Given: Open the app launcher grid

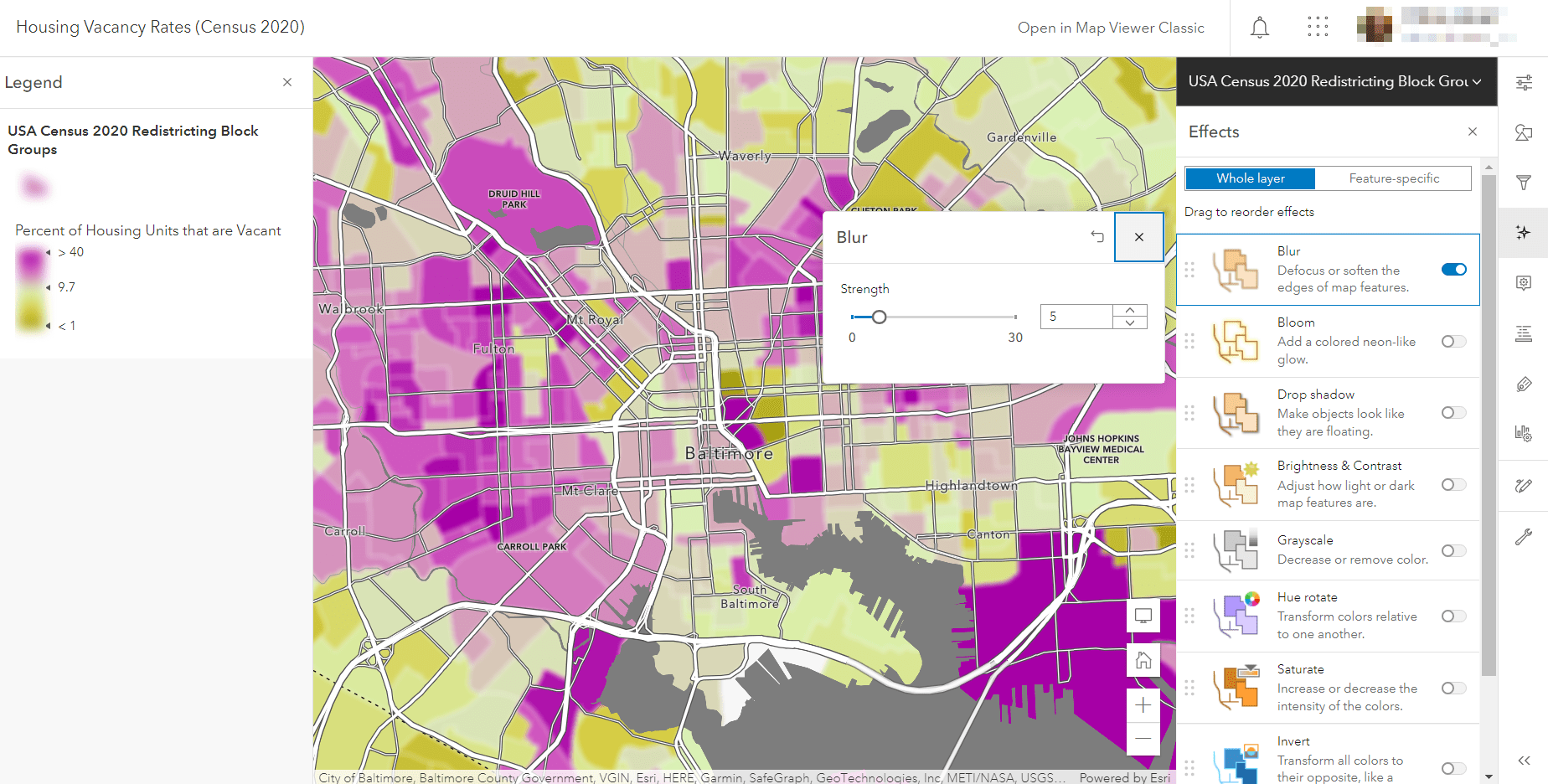Looking at the screenshot, I should point(1318,28).
